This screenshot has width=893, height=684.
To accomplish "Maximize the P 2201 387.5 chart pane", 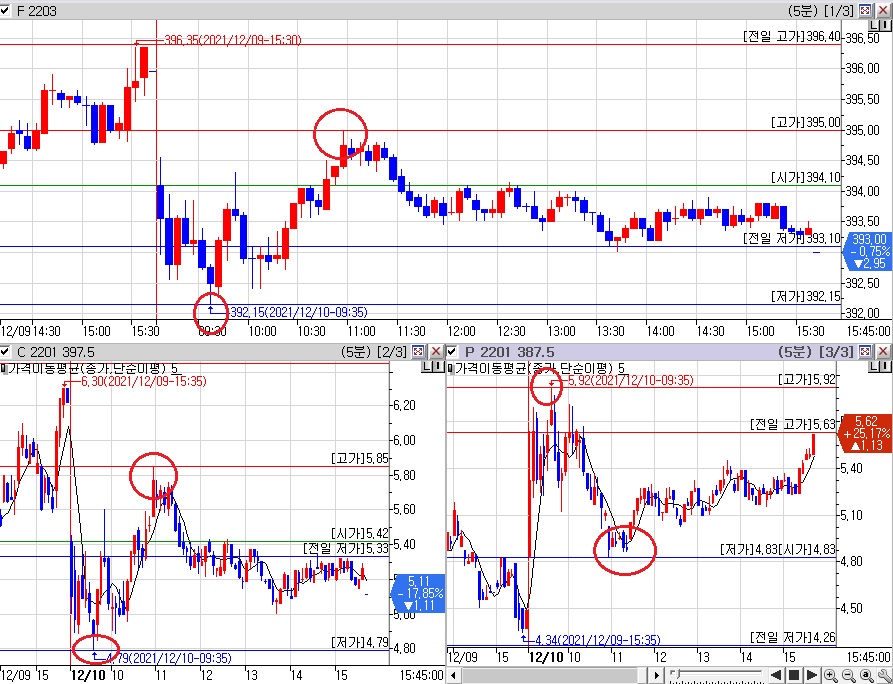I will pyautogui.click(x=865, y=351).
